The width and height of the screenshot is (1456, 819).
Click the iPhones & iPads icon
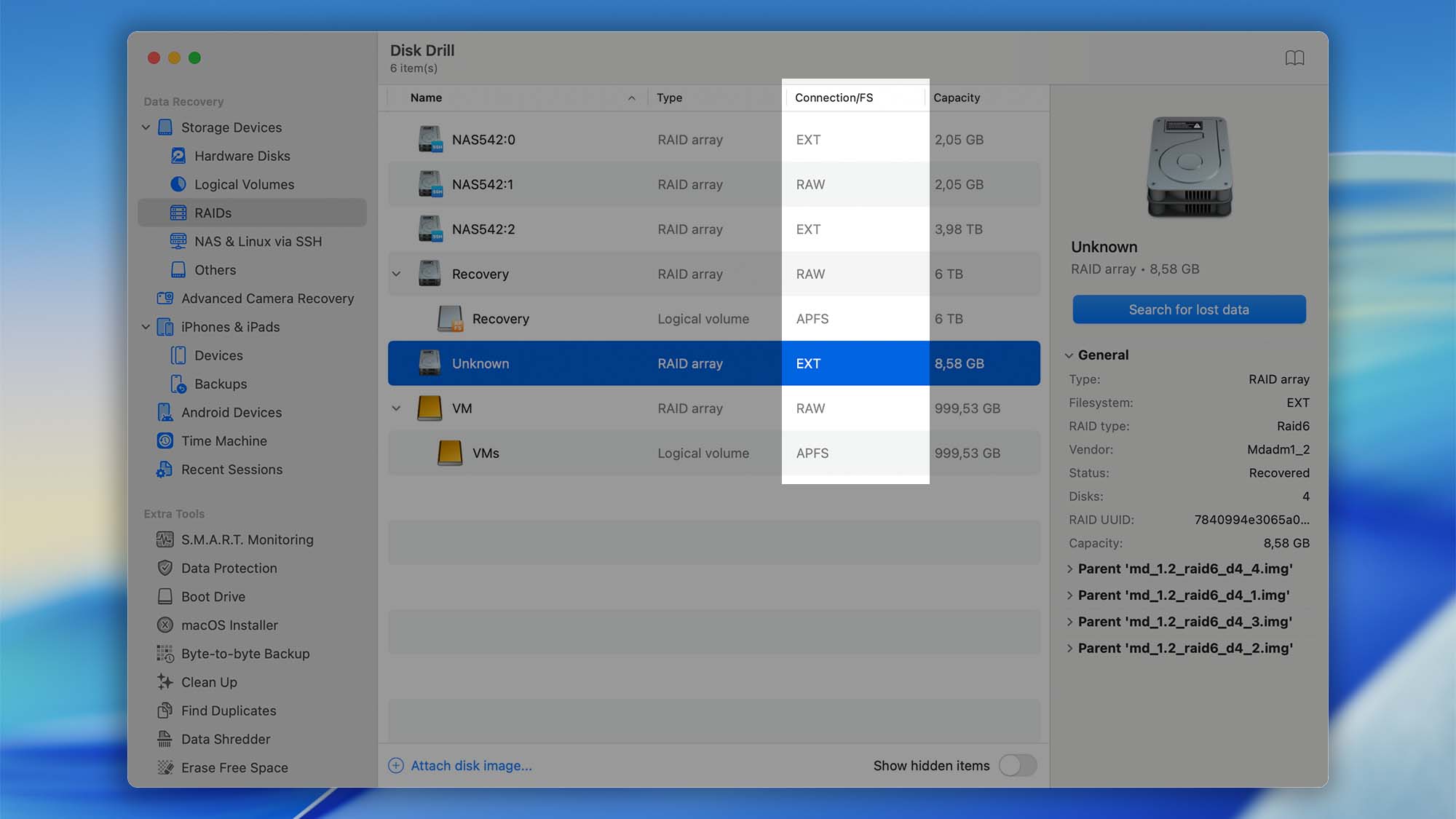165,327
